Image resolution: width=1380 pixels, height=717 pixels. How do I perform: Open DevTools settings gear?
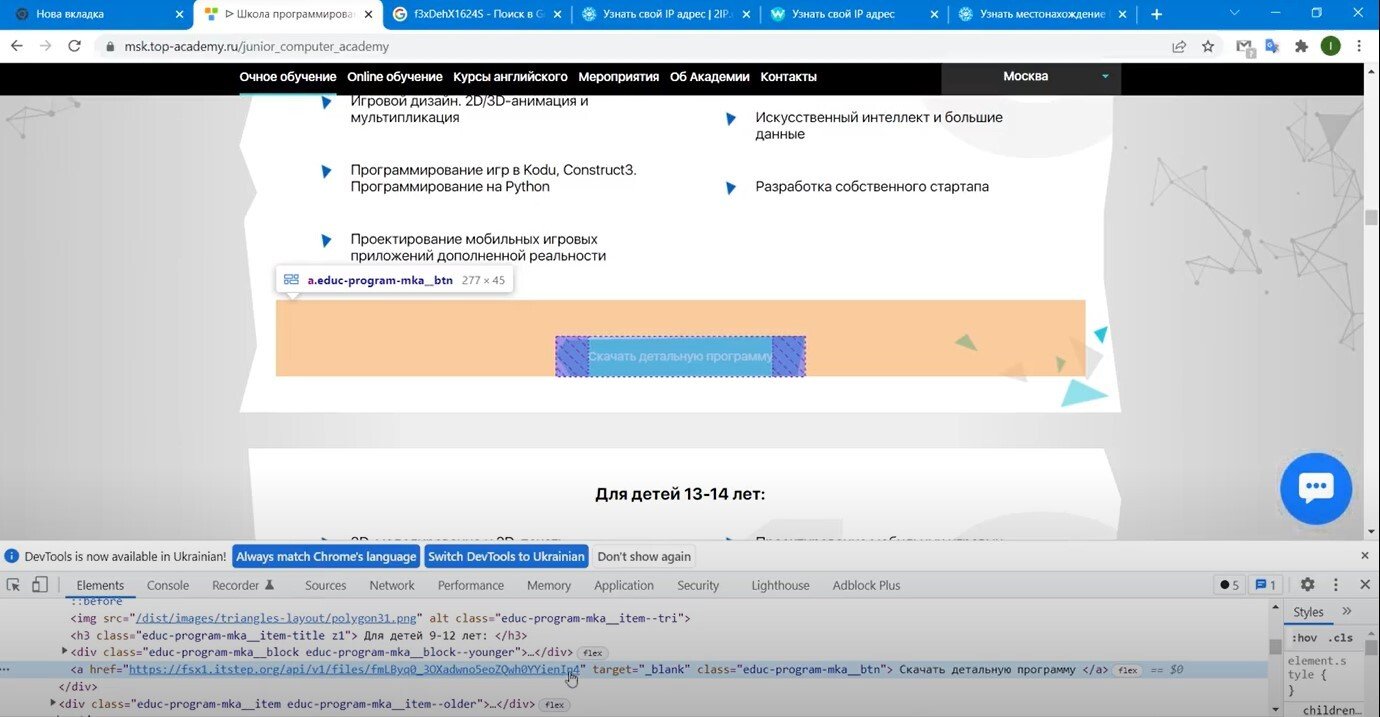click(x=1307, y=585)
